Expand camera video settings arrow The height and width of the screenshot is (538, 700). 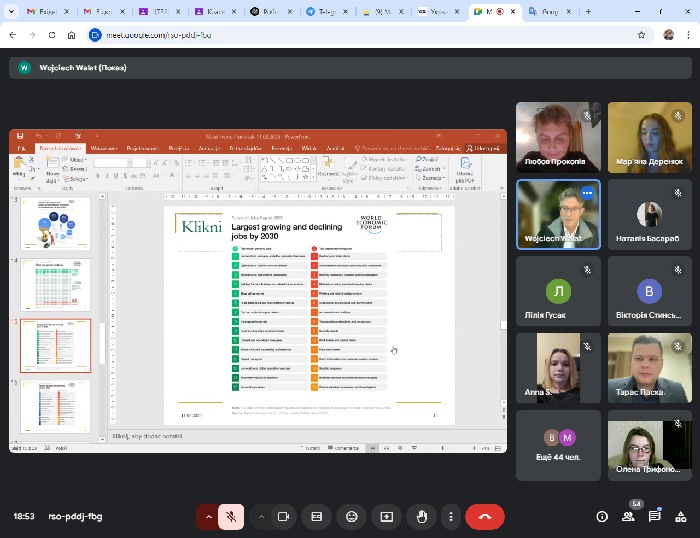[261, 516]
